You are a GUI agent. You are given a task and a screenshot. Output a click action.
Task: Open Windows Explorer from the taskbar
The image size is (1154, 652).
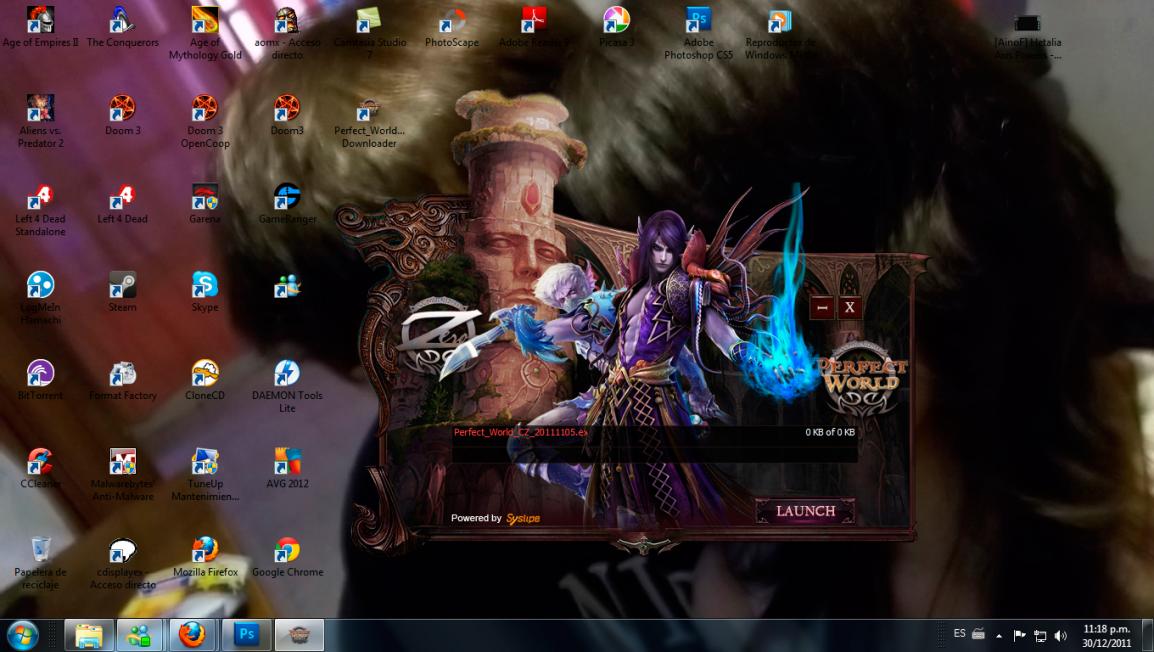(x=89, y=634)
